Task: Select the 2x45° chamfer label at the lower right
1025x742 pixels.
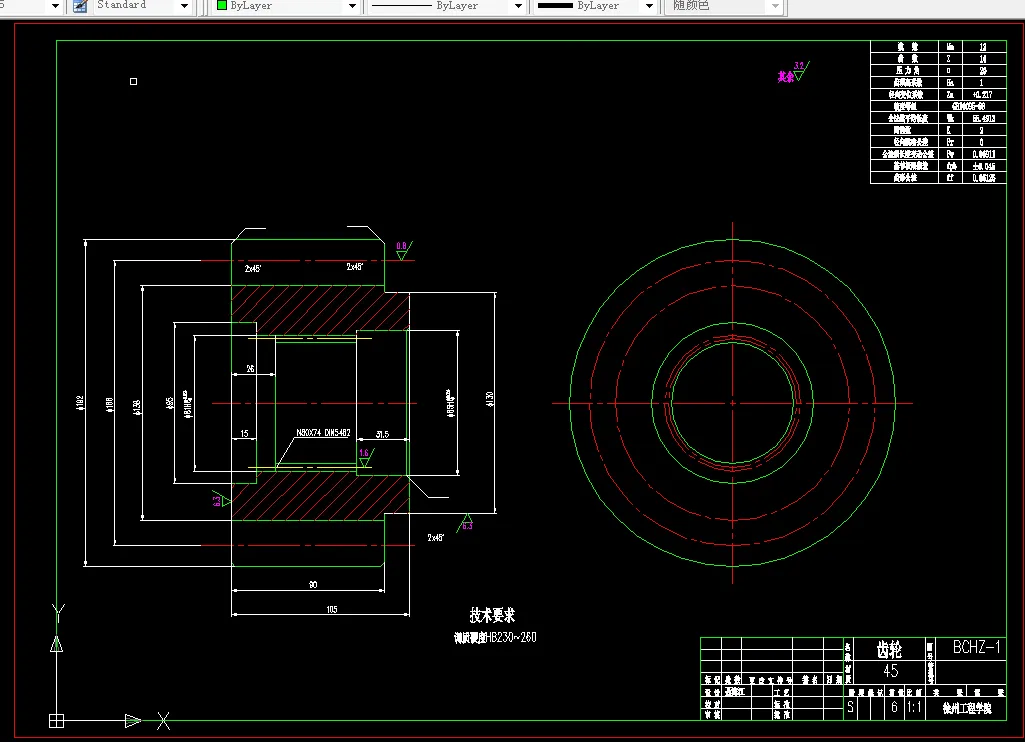Action: point(436,537)
